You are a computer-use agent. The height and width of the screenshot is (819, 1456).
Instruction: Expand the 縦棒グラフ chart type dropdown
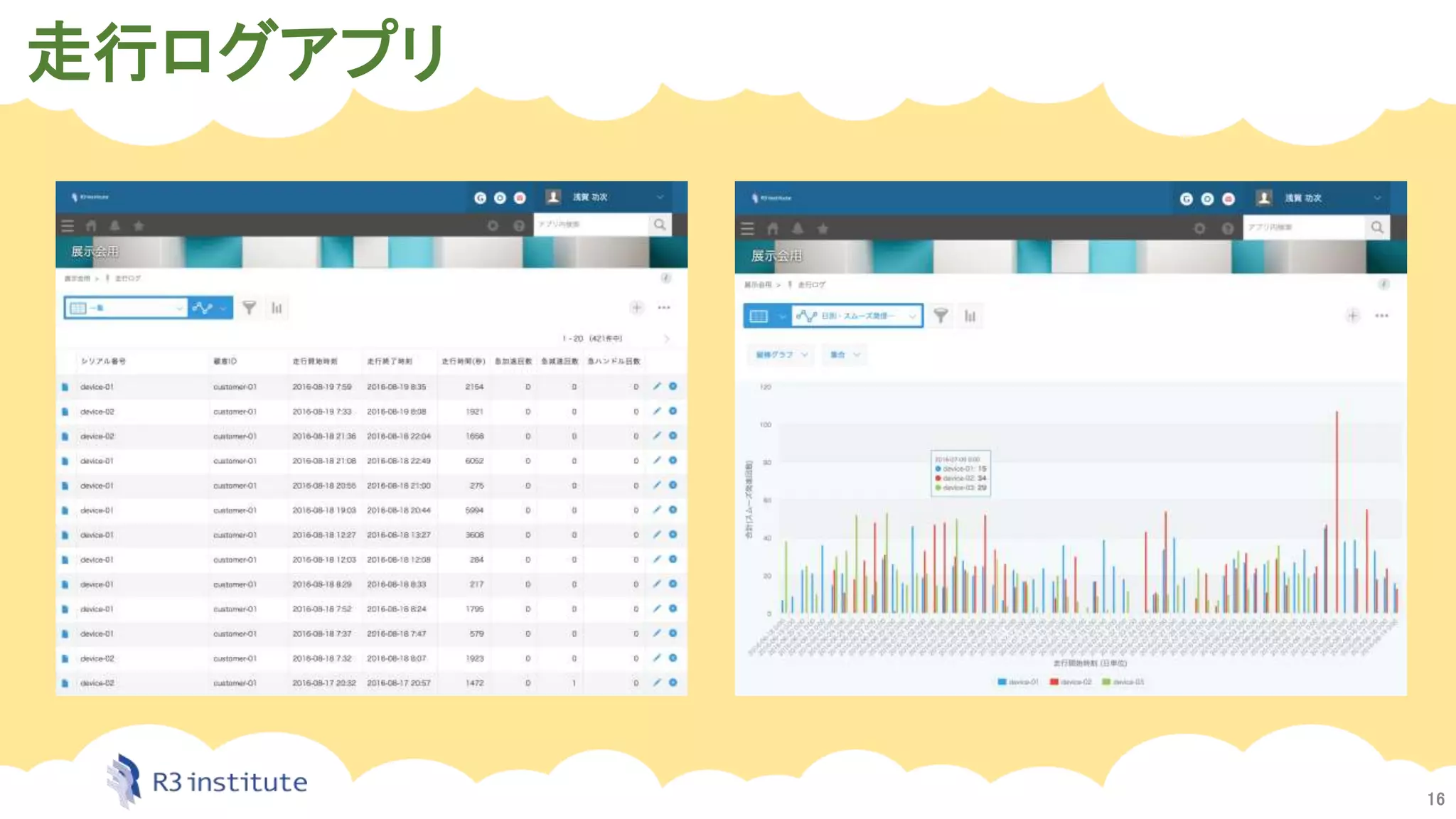[x=781, y=355]
